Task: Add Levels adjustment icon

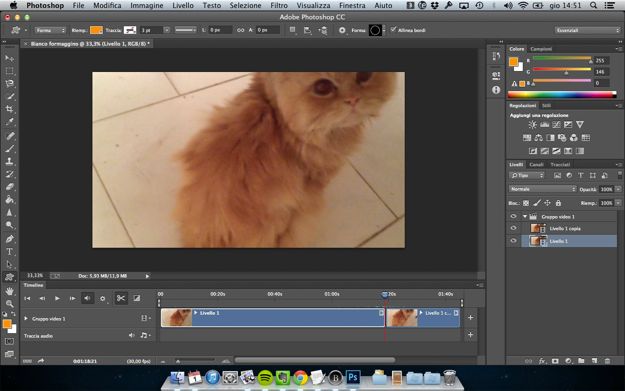Action: tap(544, 125)
